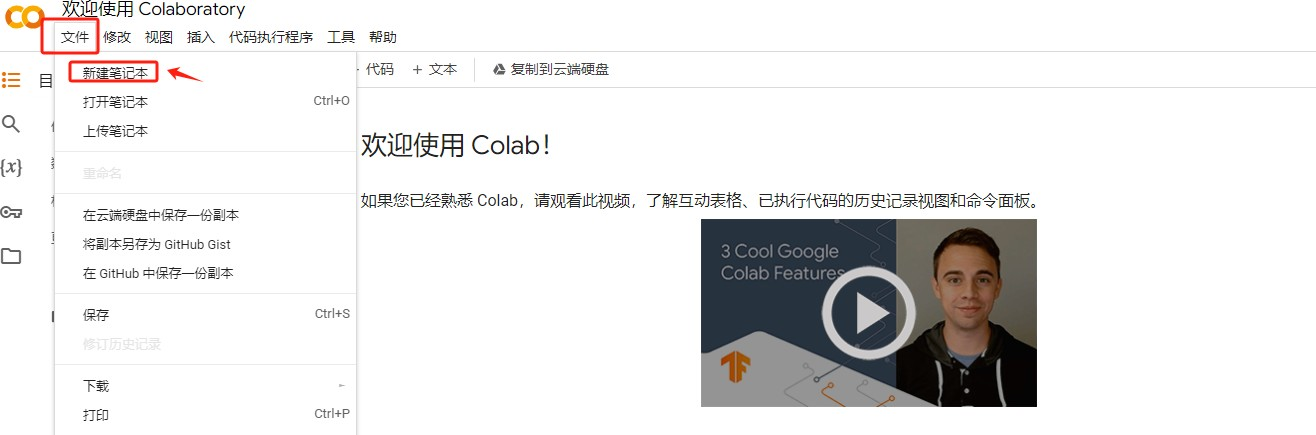
Task: Open the secrets key icon in sidebar
Action: (x=11, y=212)
